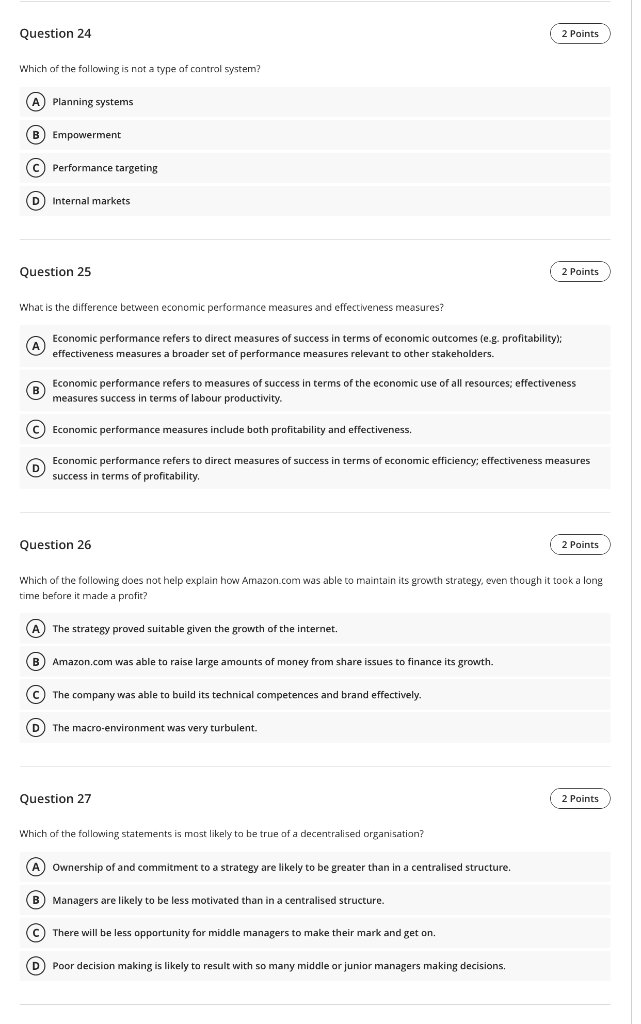
Task: Click the 'Question 25' heading
Action: coord(55,271)
